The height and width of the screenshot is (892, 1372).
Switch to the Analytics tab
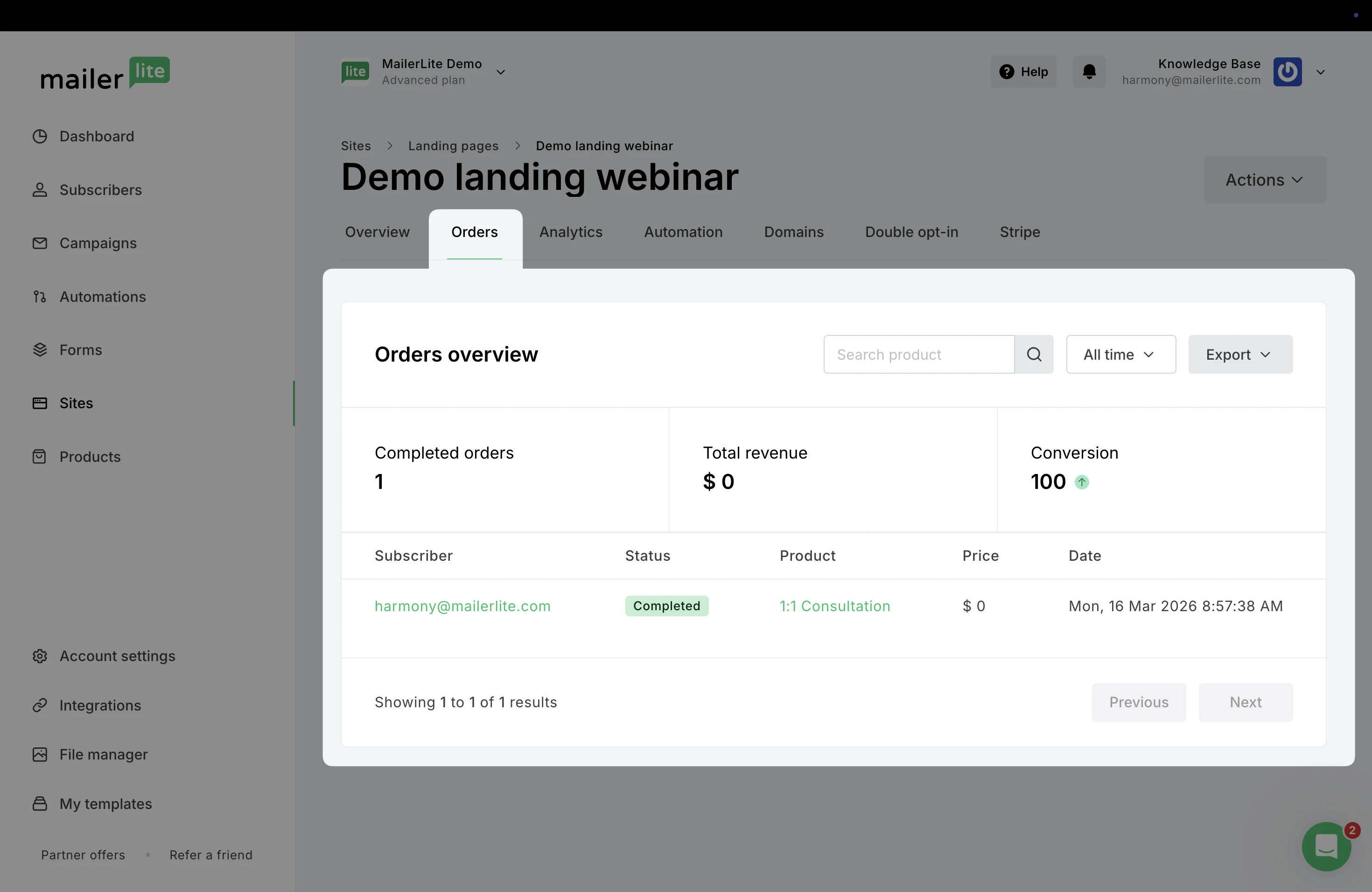(570, 232)
